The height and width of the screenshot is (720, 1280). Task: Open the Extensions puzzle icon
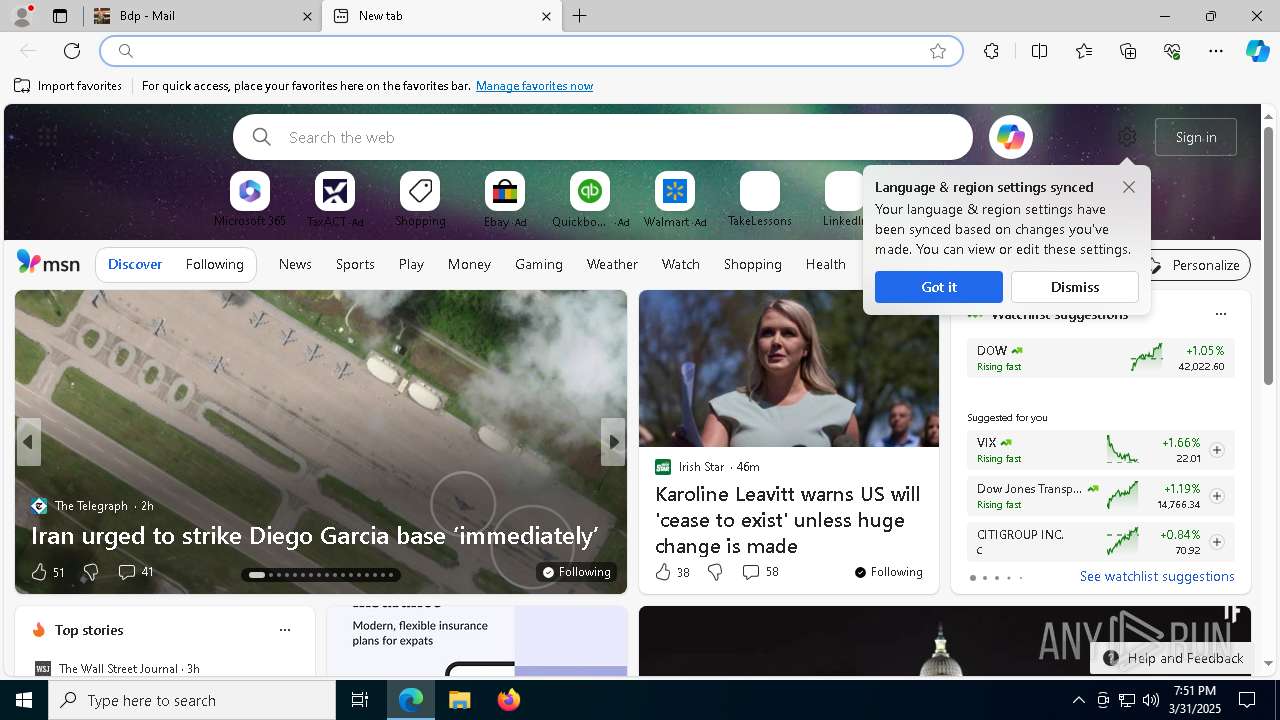click(x=991, y=51)
